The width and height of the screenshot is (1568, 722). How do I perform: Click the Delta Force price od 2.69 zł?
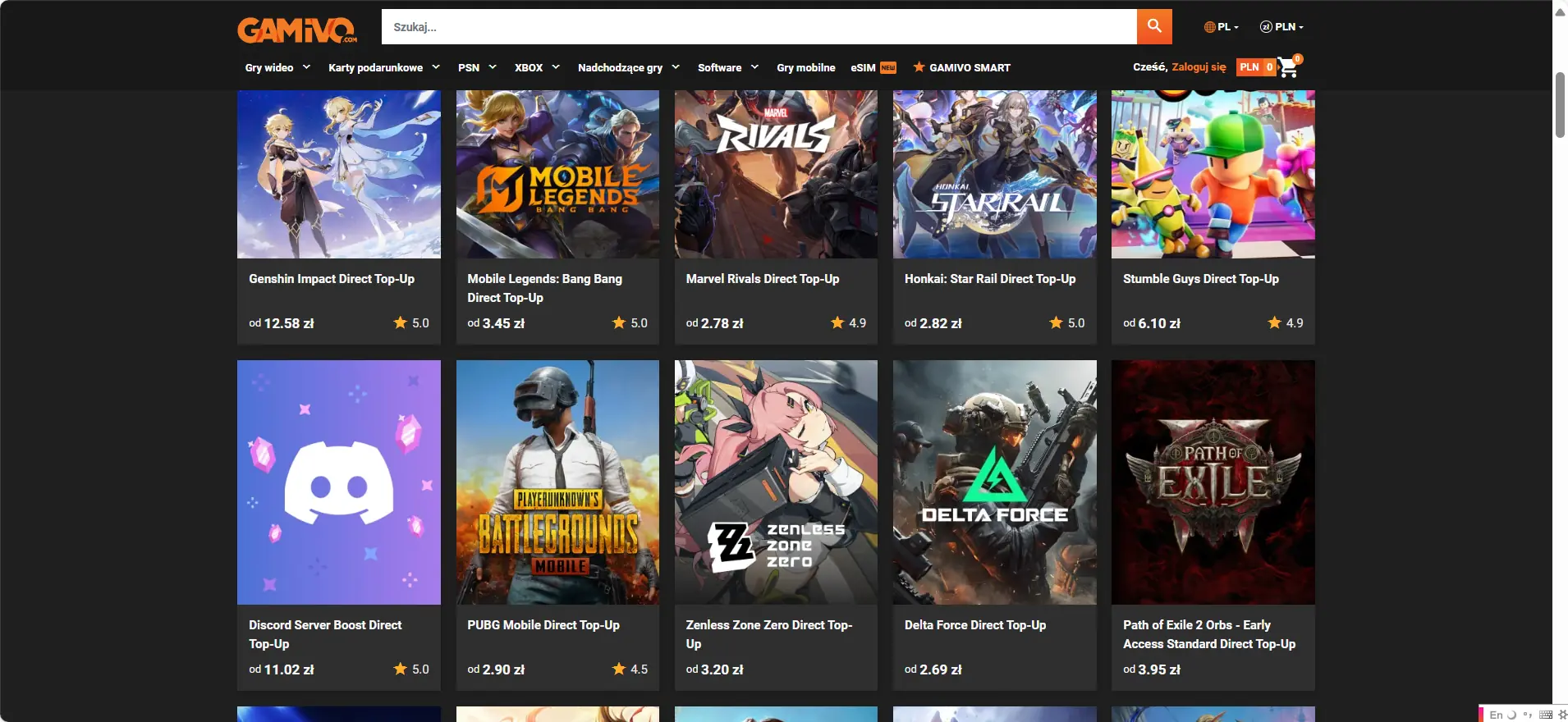click(933, 669)
